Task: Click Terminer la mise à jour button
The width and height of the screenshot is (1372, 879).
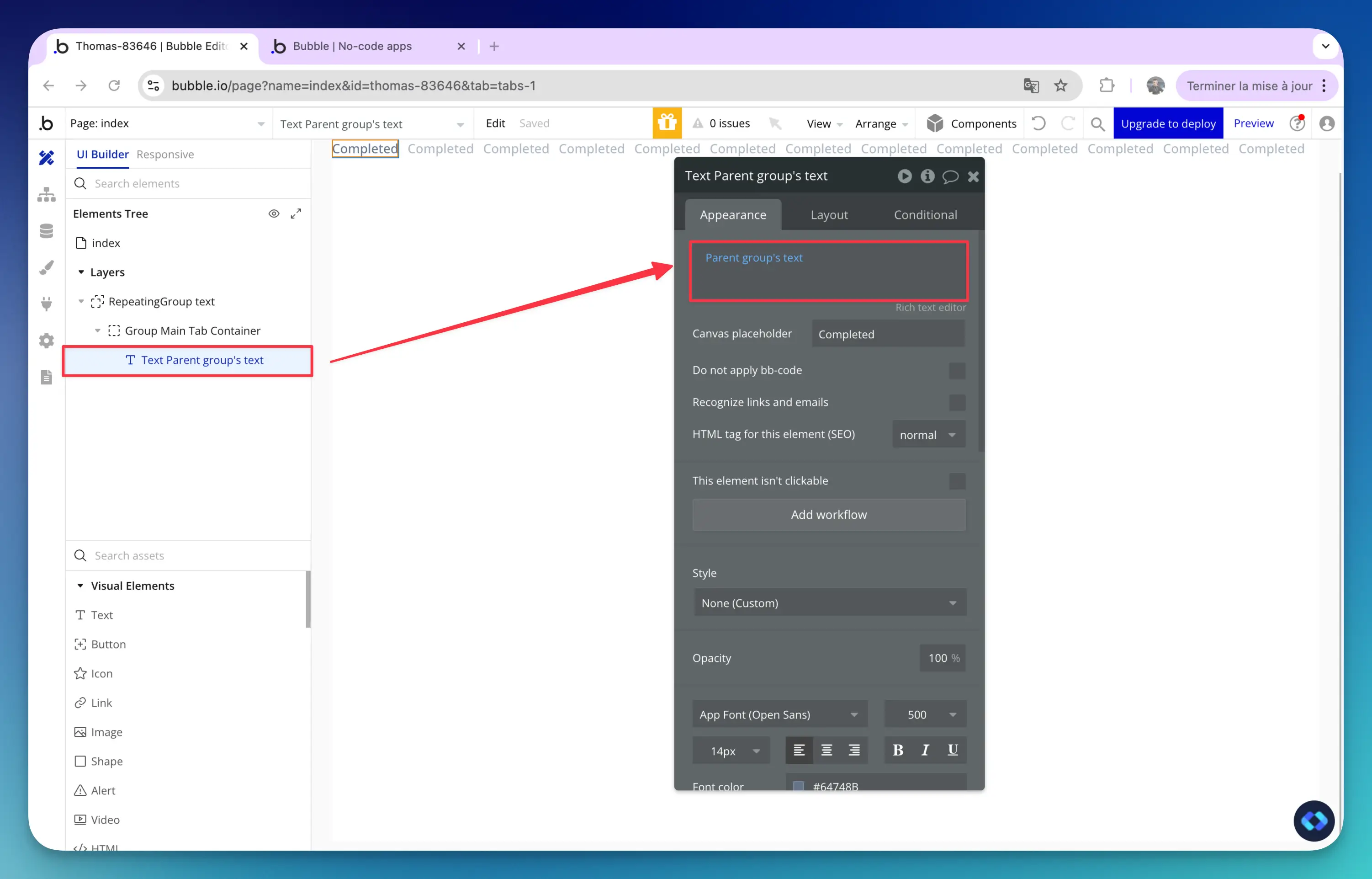Action: click(x=1257, y=85)
